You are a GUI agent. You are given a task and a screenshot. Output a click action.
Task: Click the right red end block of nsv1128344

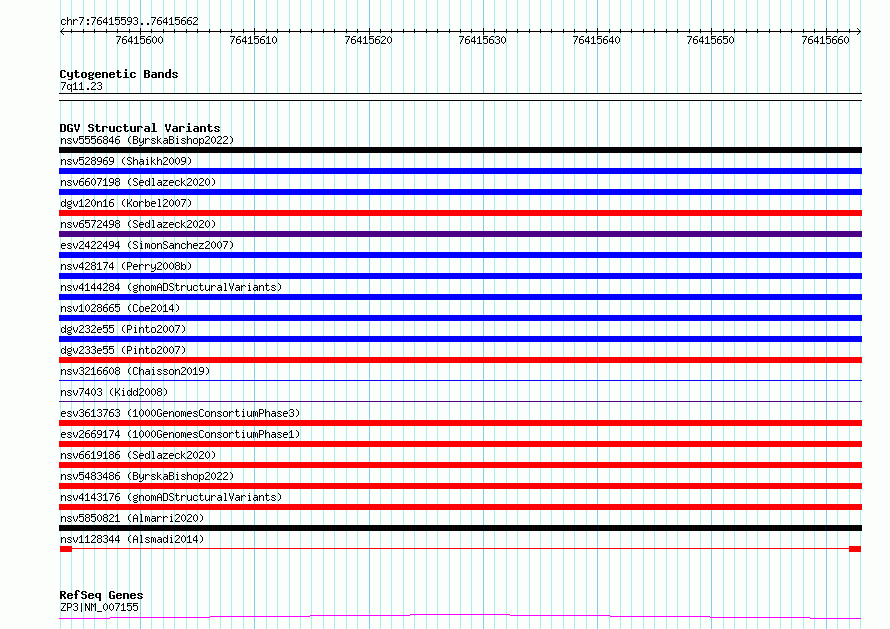pyautogui.click(x=855, y=549)
